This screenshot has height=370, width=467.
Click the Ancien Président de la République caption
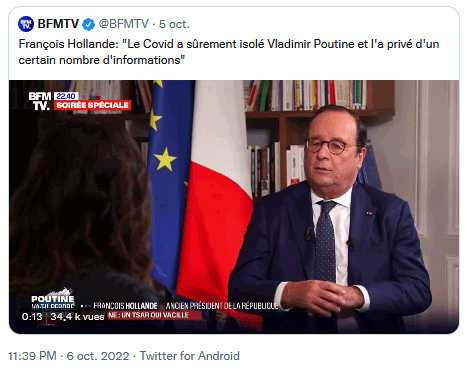coord(222,306)
